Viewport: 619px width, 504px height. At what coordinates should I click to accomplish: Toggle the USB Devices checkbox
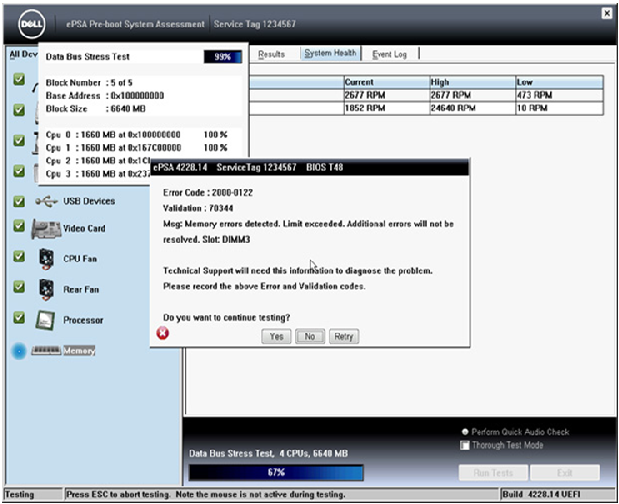(x=19, y=202)
